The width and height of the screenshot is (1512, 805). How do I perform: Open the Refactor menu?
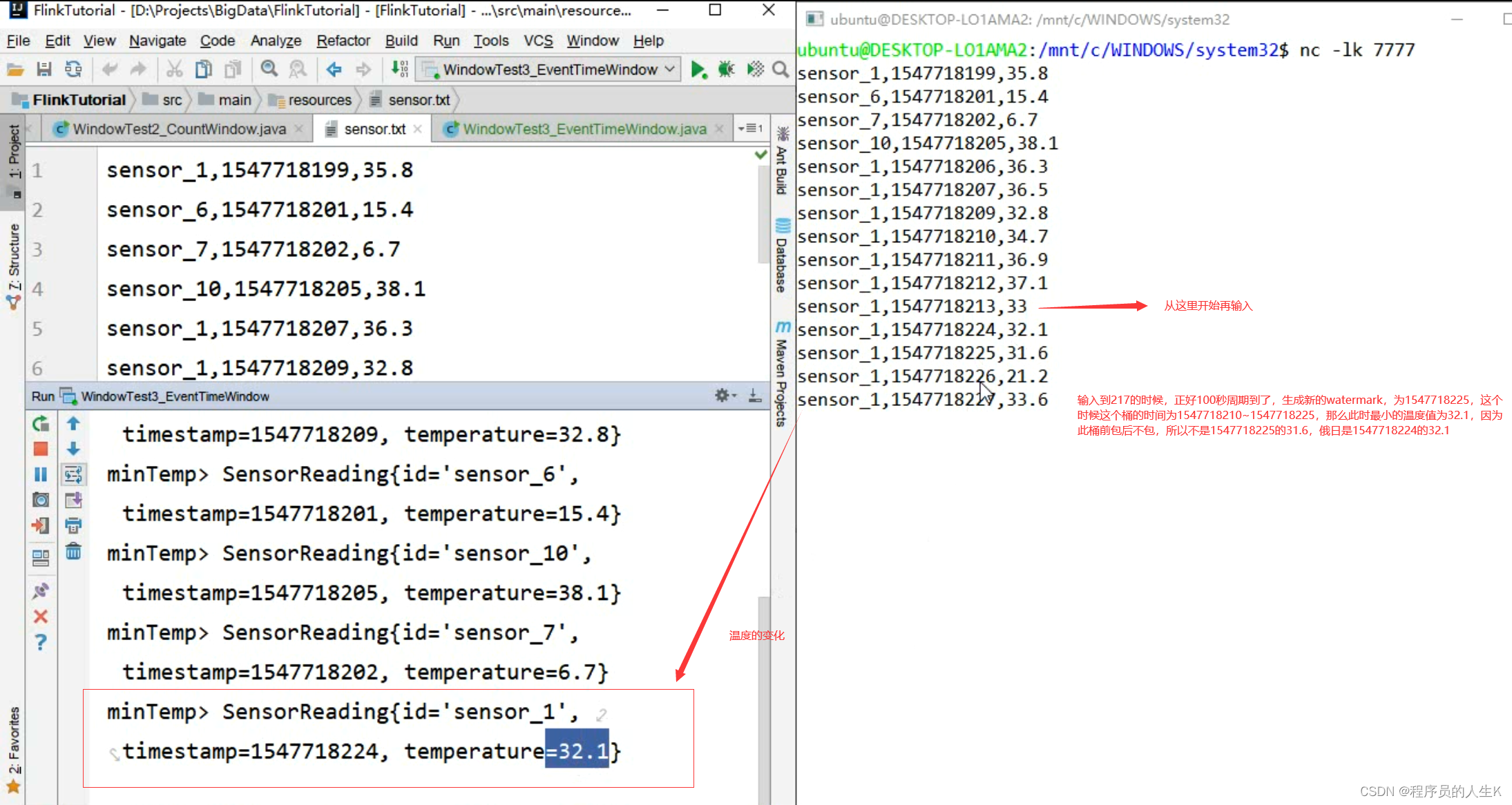point(343,41)
